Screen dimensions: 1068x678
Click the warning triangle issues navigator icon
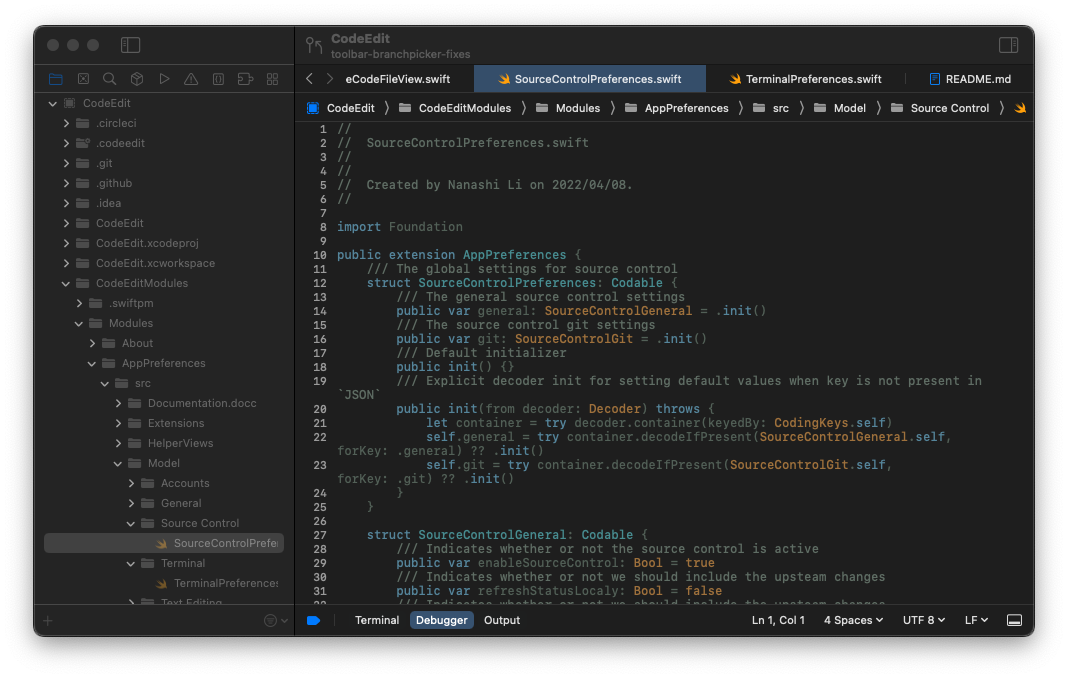tap(191, 78)
